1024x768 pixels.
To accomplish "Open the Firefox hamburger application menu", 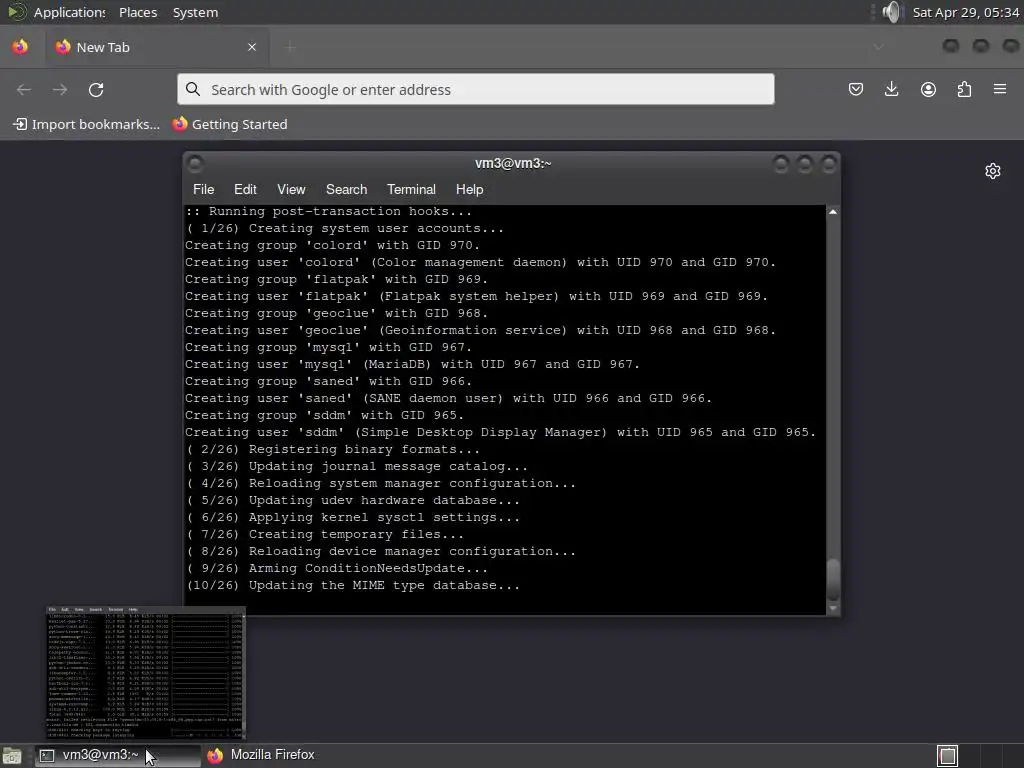I will tap(1000, 89).
